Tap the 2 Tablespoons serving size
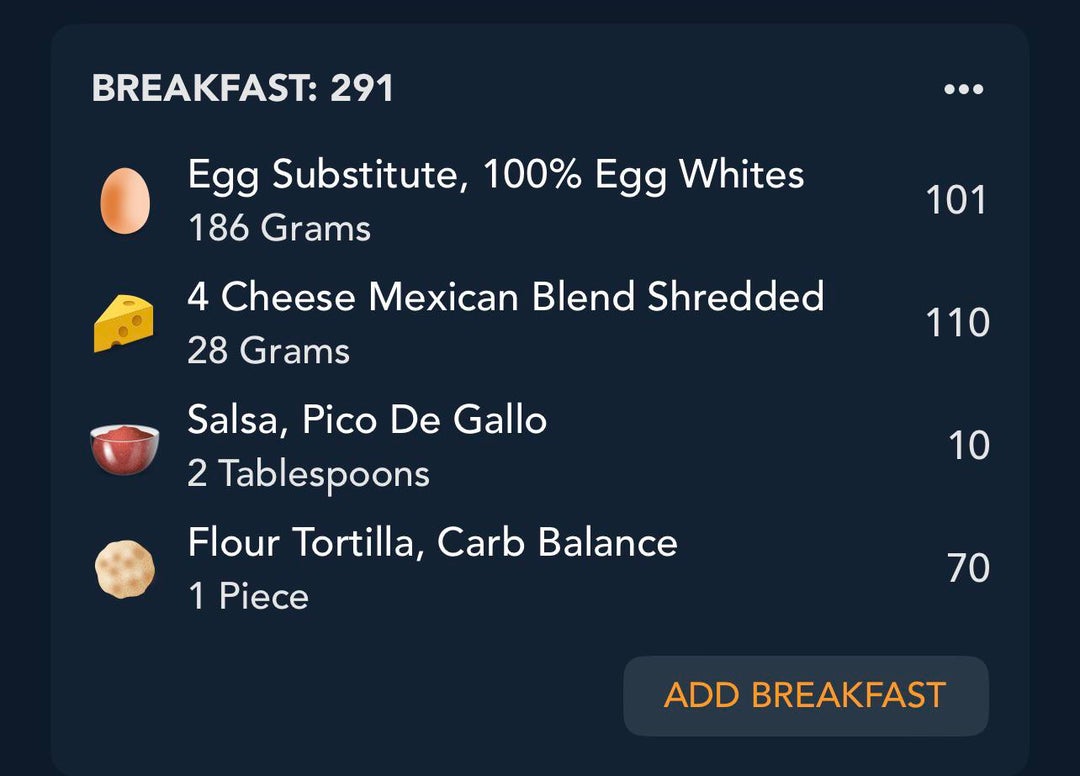 coord(309,474)
